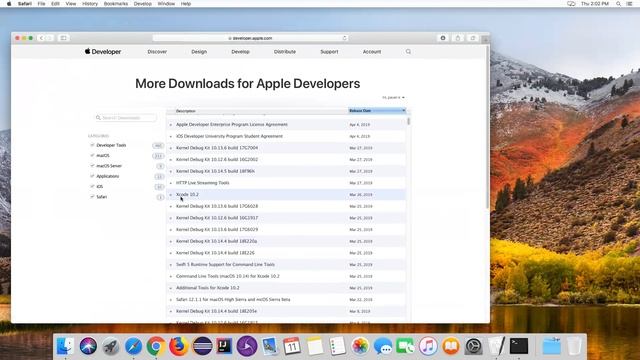Open System Preferences from the dock
The height and width of the screenshot is (360, 640).
(473, 346)
